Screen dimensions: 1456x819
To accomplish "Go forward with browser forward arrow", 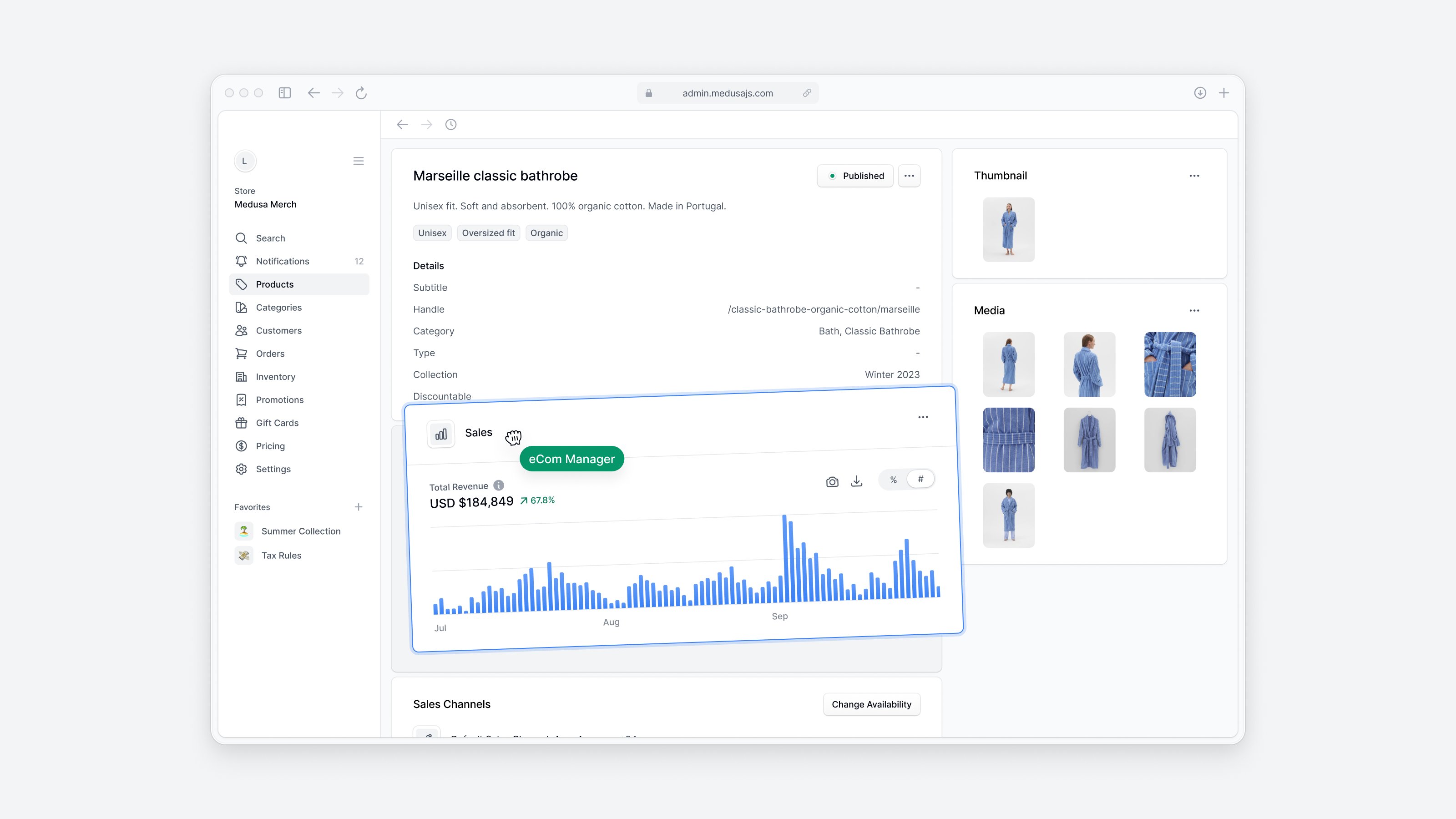I will pyautogui.click(x=338, y=93).
